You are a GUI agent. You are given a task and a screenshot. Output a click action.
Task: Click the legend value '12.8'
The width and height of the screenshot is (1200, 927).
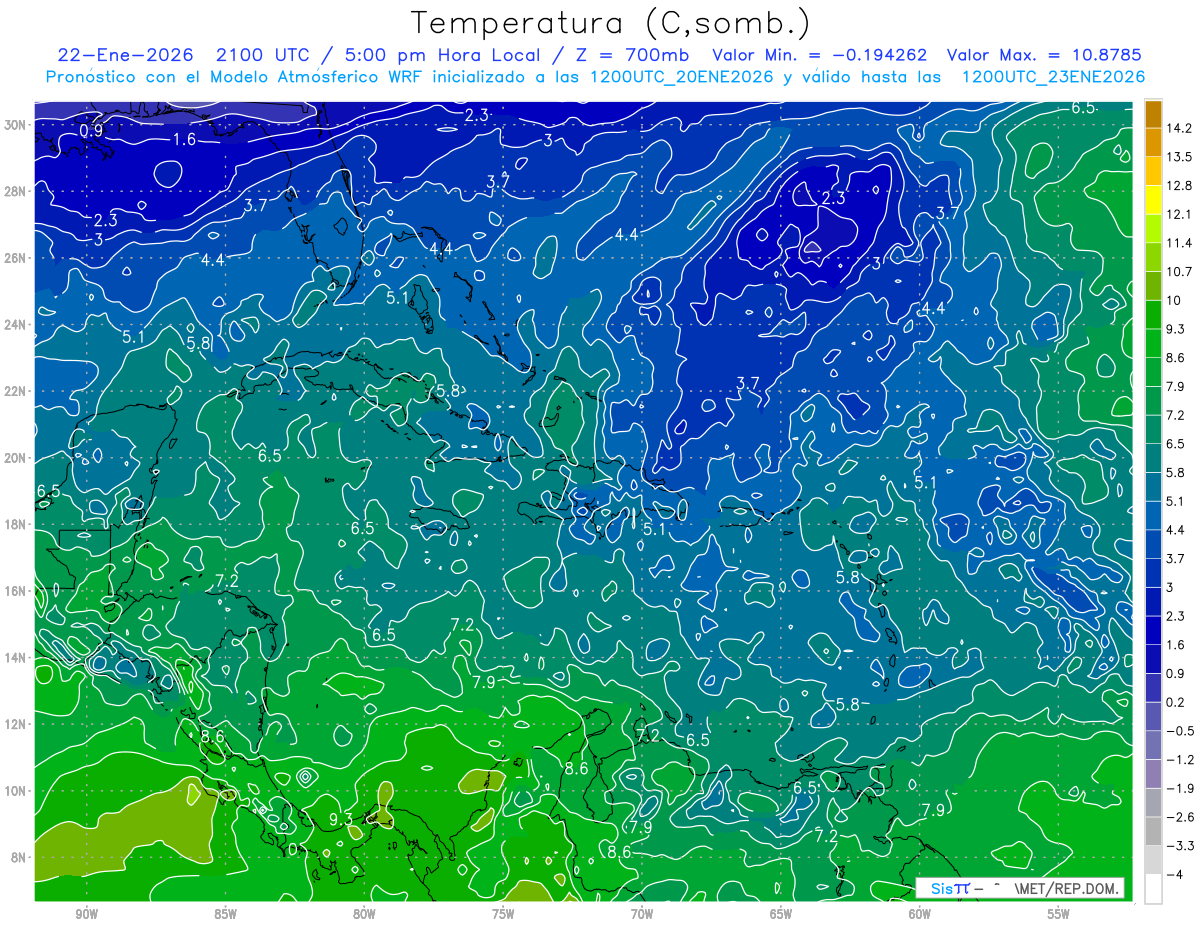[x=1177, y=186]
